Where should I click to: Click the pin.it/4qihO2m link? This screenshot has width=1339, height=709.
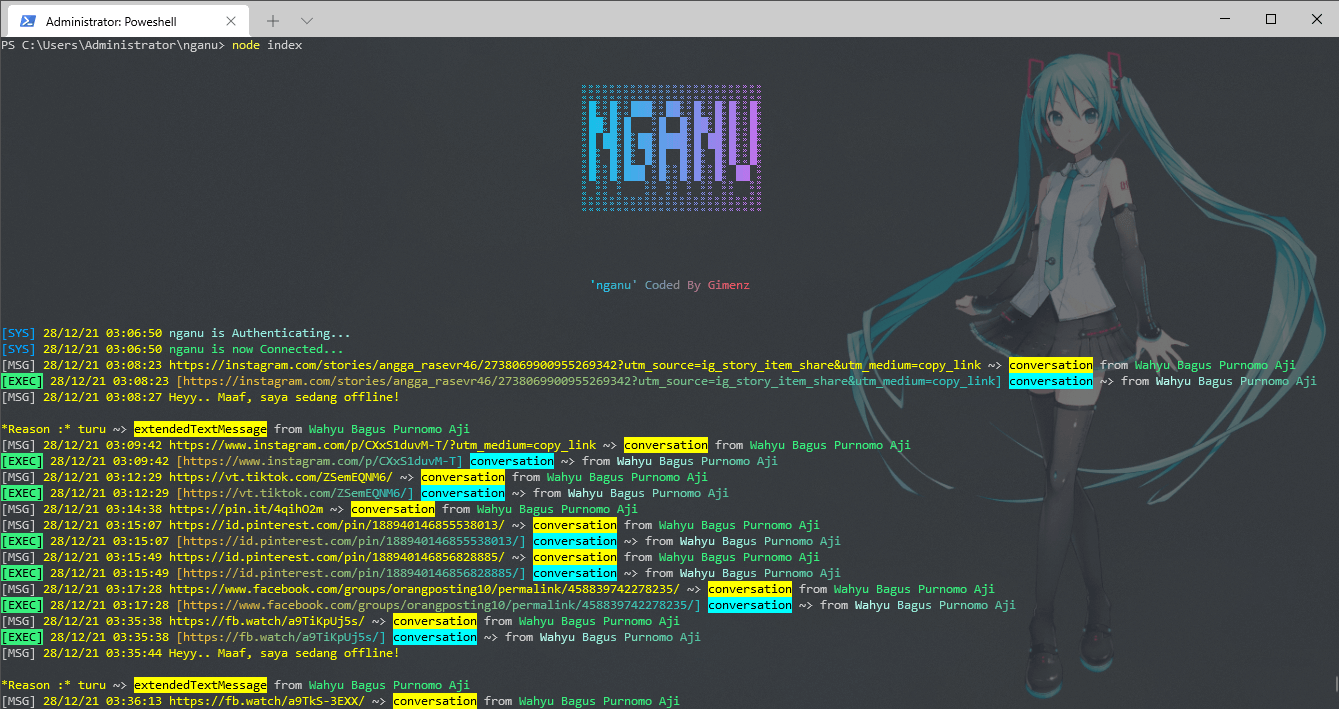[246, 509]
